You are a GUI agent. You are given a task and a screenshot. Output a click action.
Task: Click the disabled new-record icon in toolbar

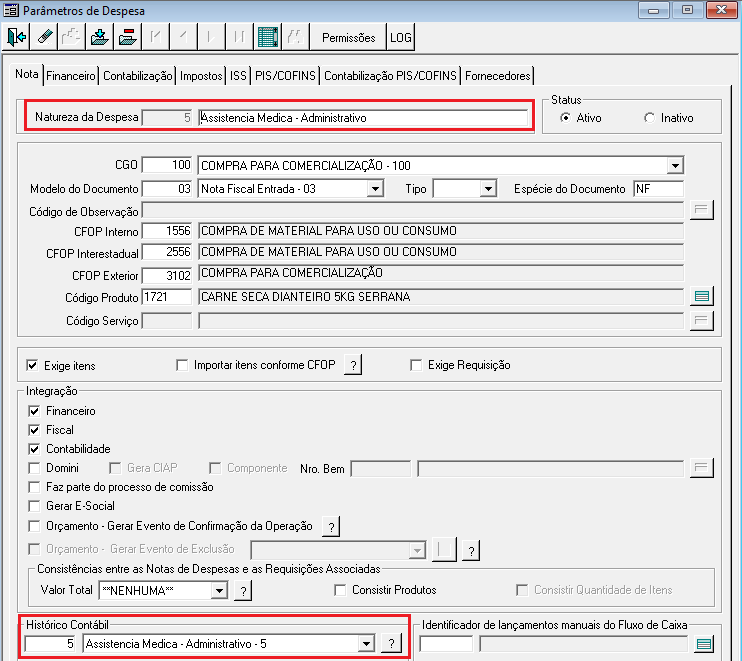point(71,37)
